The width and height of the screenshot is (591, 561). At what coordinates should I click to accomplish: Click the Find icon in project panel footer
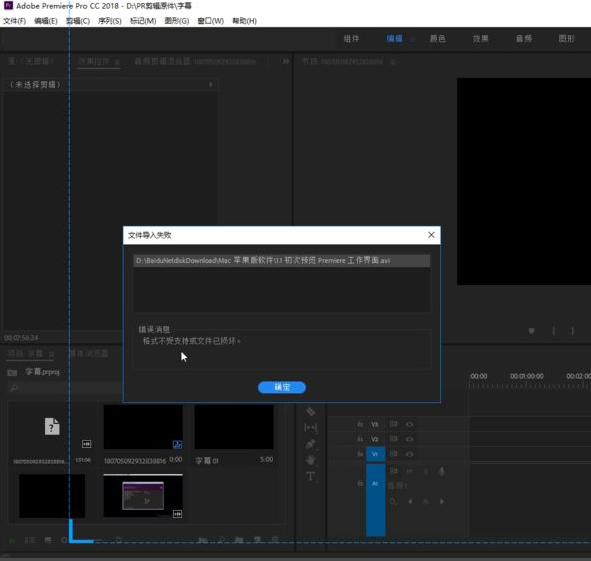[x=221, y=540]
